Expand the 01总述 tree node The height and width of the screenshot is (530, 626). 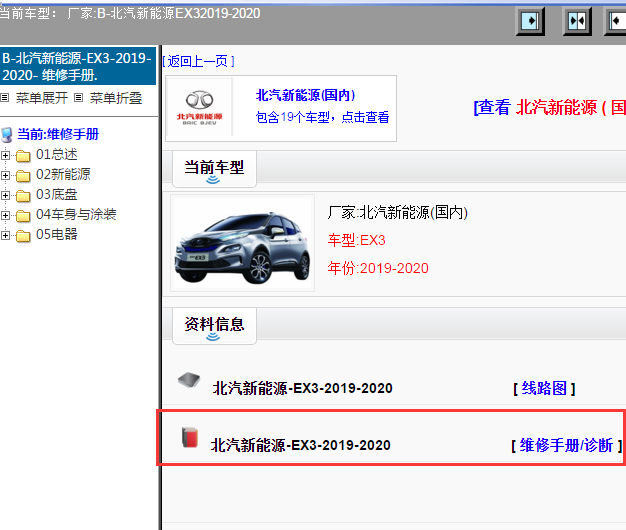(5, 155)
